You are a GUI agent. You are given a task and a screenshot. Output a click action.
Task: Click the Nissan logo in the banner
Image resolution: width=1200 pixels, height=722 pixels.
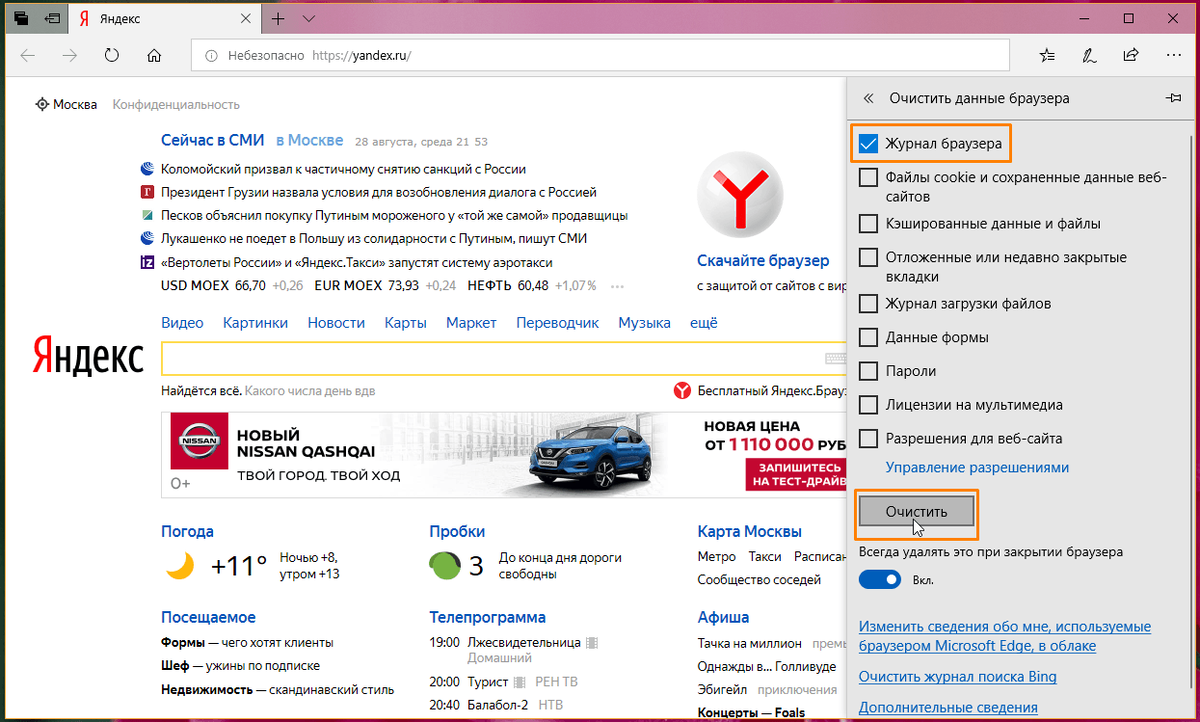198,441
